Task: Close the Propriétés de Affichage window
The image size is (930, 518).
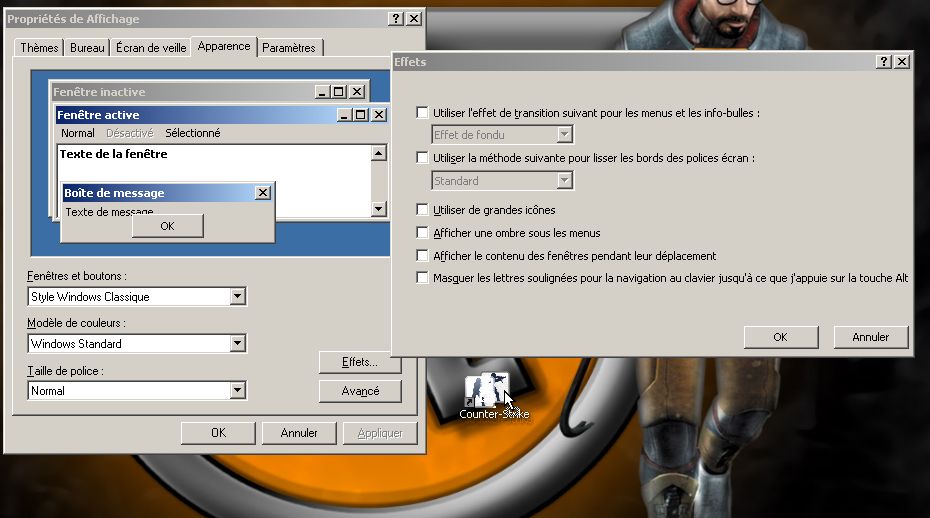Action: tap(414, 19)
